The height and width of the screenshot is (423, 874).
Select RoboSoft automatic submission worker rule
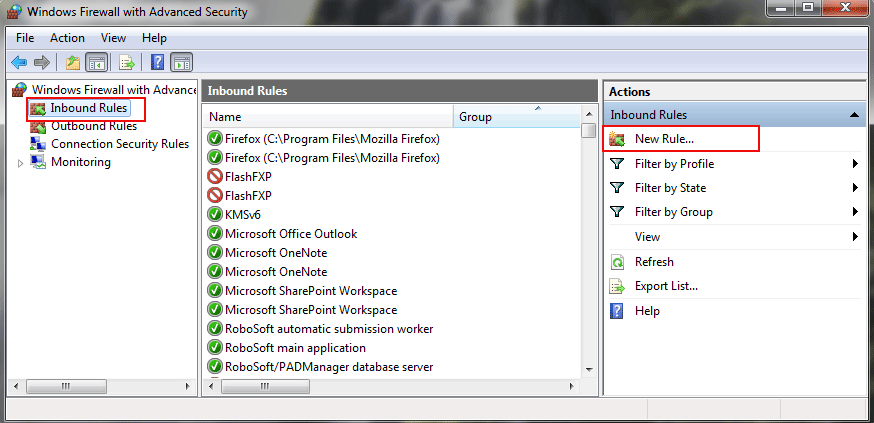[329, 329]
